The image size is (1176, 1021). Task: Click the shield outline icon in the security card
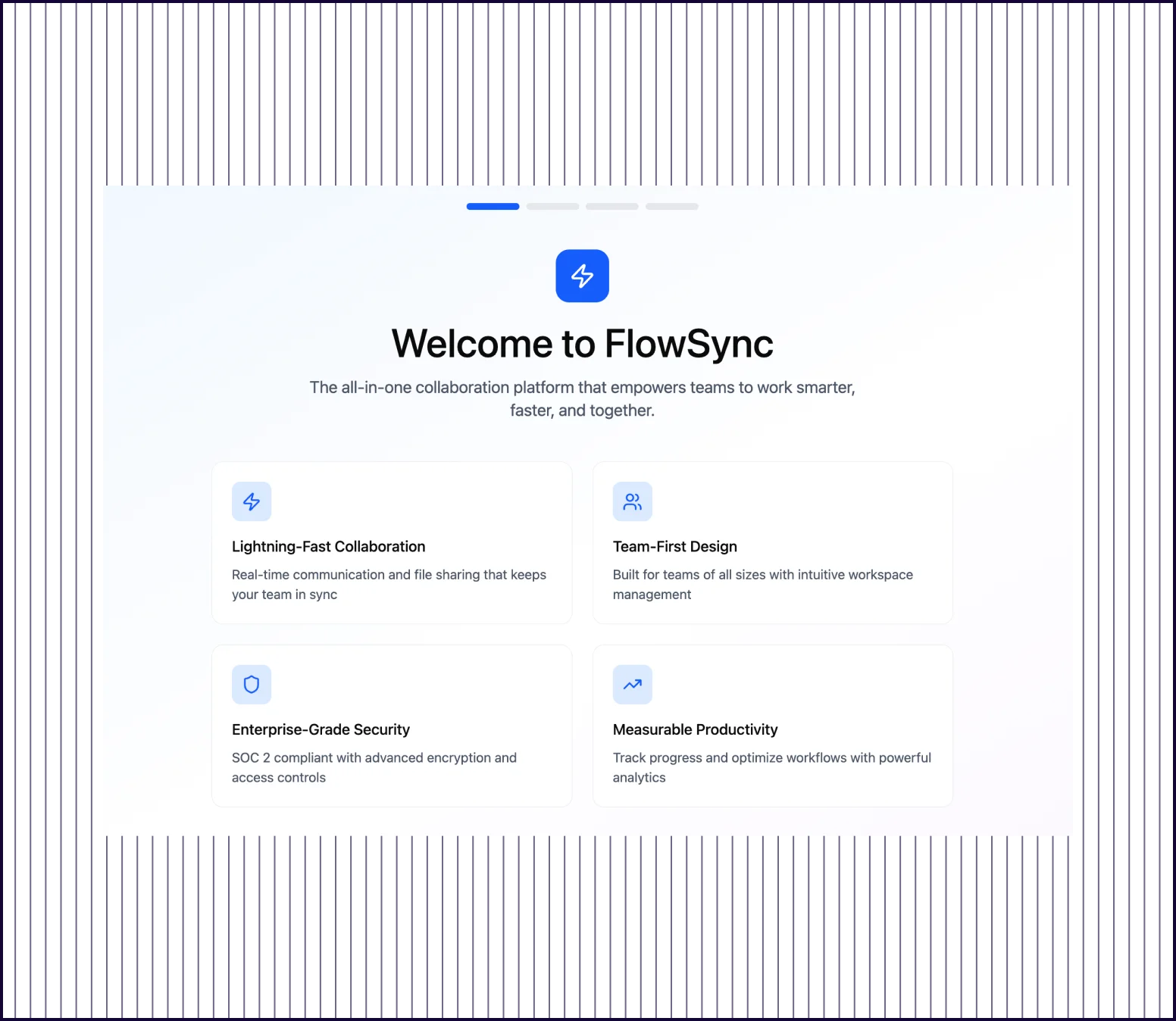(252, 684)
